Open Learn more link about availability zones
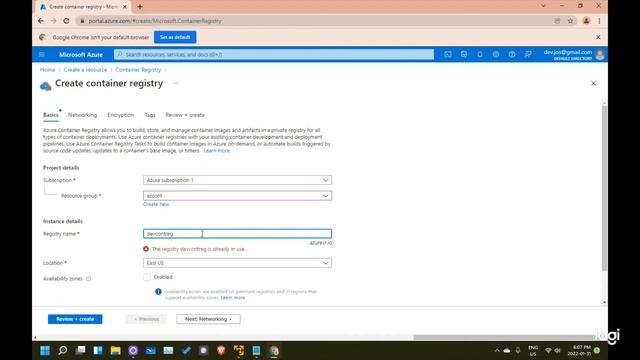640x360 pixels. pyautogui.click(x=233, y=298)
